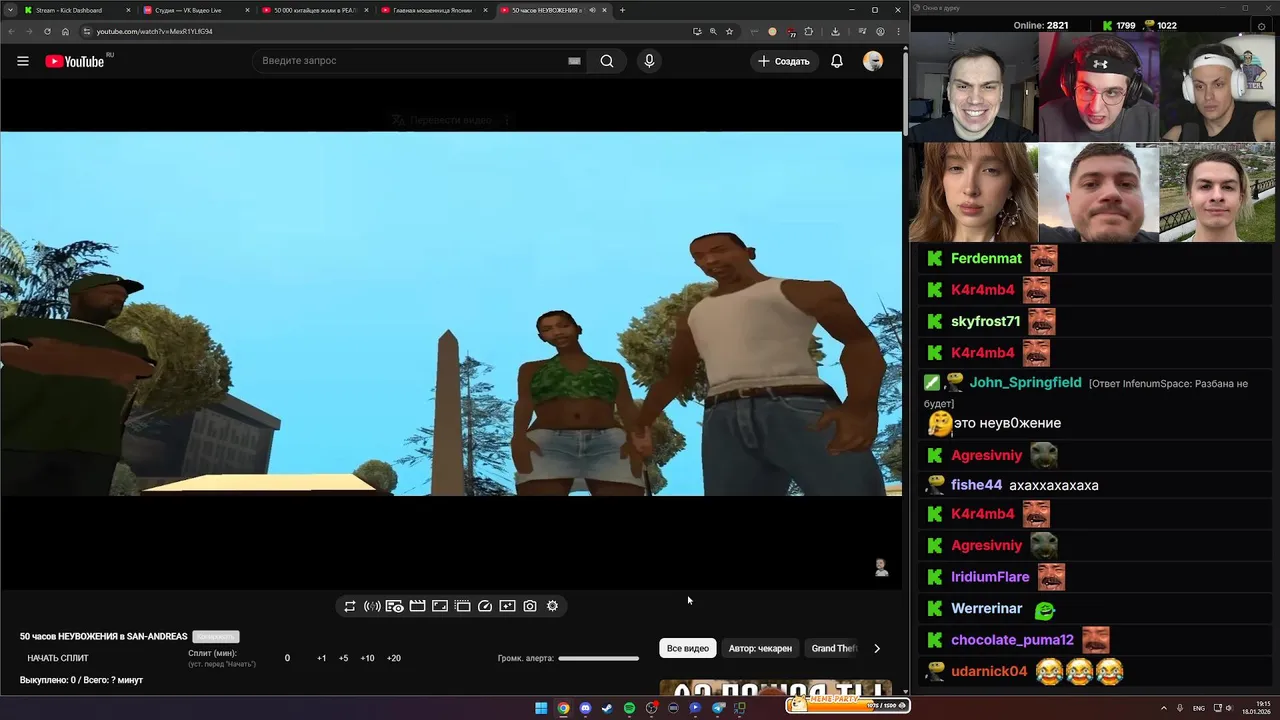Adjust the Громк. алерта volume slider
The width and height of the screenshot is (1280, 720).
598,658
